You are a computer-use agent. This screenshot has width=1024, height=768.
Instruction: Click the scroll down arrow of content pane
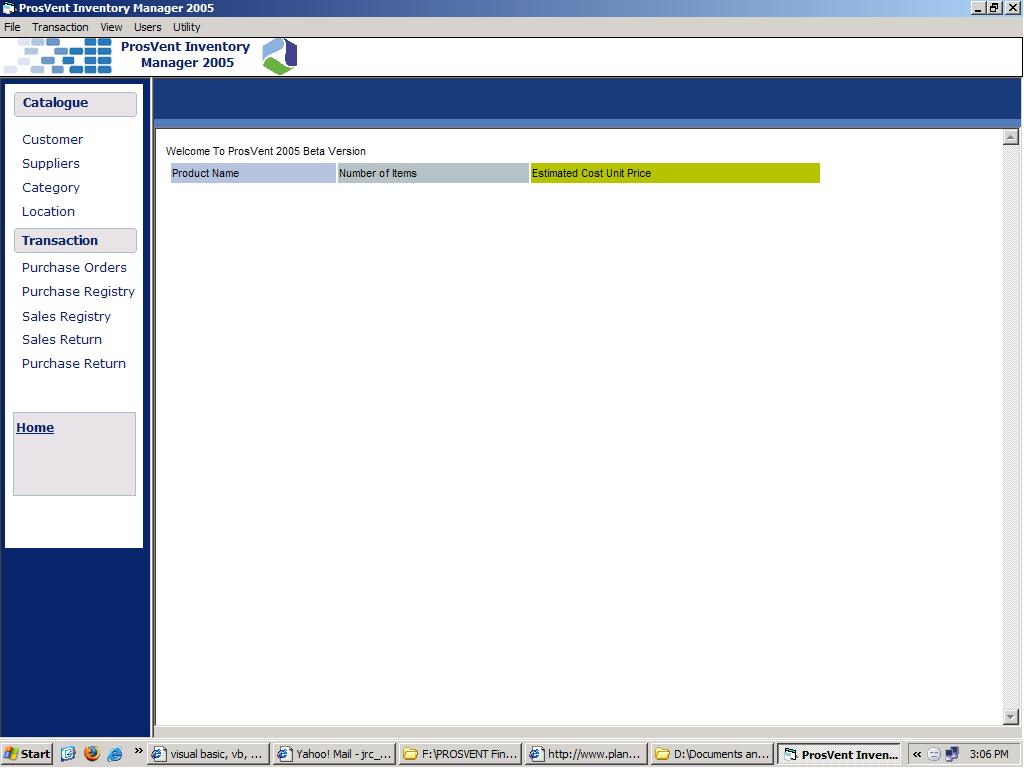[1010, 716]
